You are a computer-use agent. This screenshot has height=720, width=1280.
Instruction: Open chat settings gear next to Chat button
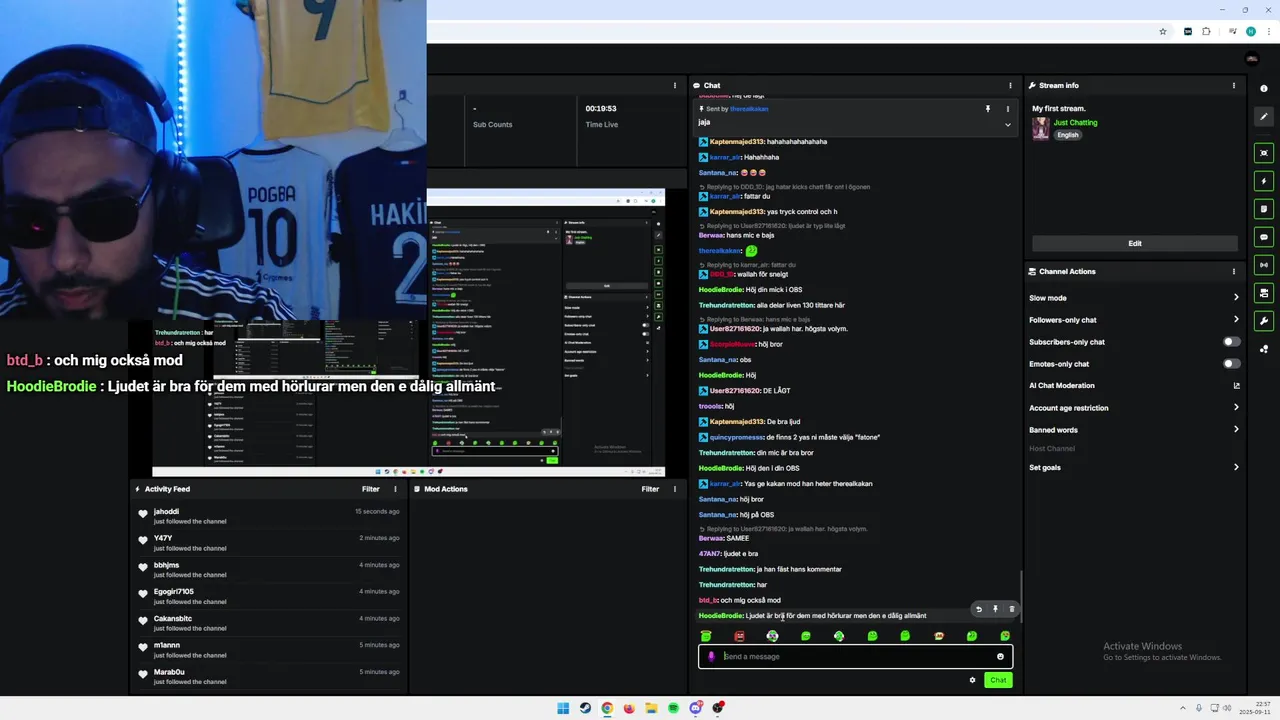pyautogui.click(x=972, y=680)
